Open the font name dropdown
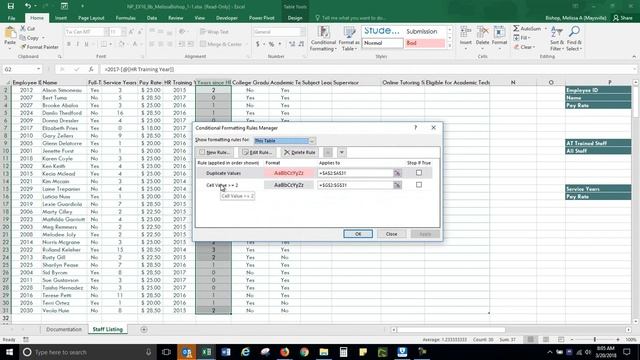Image resolution: width=640 pixels, height=360 pixels. point(106,32)
